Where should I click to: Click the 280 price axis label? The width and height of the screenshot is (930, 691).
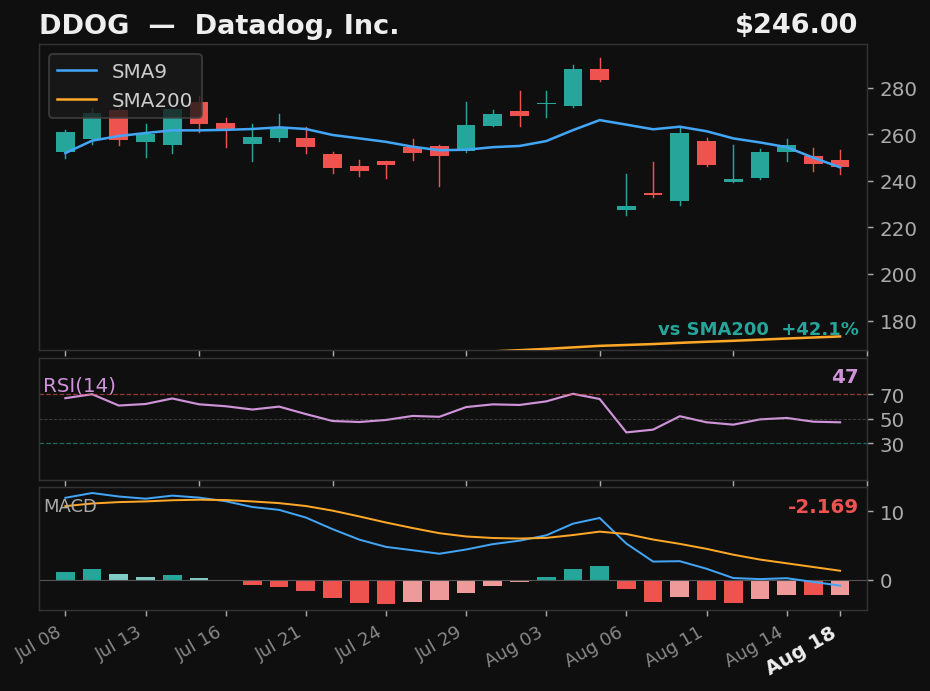click(x=898, y=90)
